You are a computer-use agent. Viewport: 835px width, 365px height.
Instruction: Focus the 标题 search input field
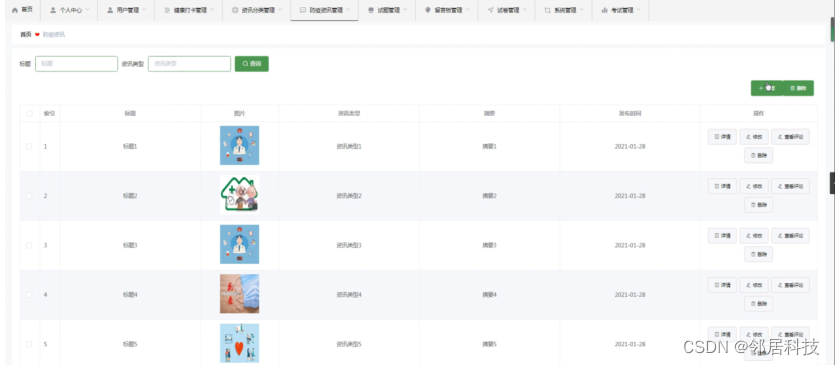click(76, 64)
